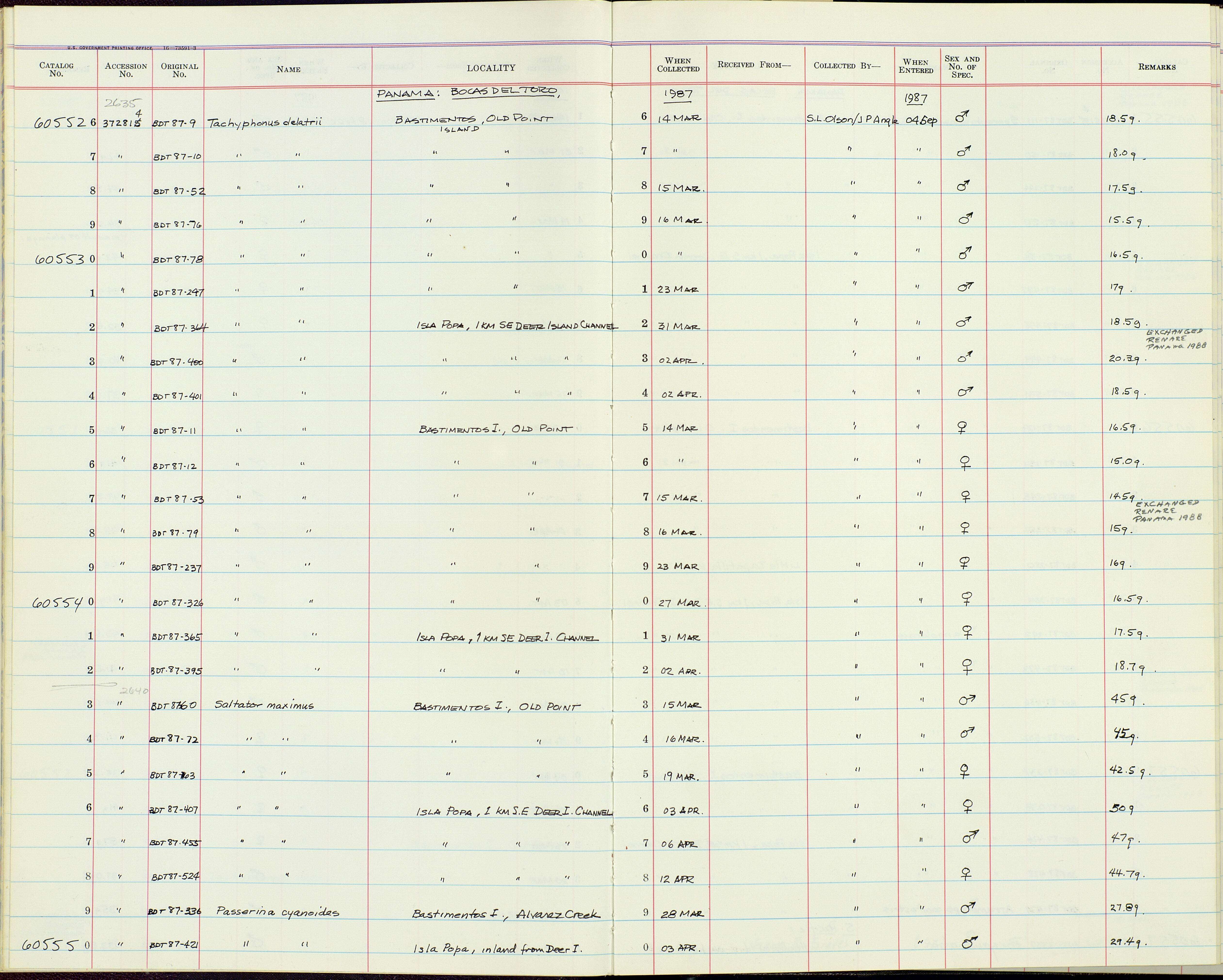Click original number 'BDT 87-326'
The height and width of the screenshot is (980, 1223).
coord(178,603)
